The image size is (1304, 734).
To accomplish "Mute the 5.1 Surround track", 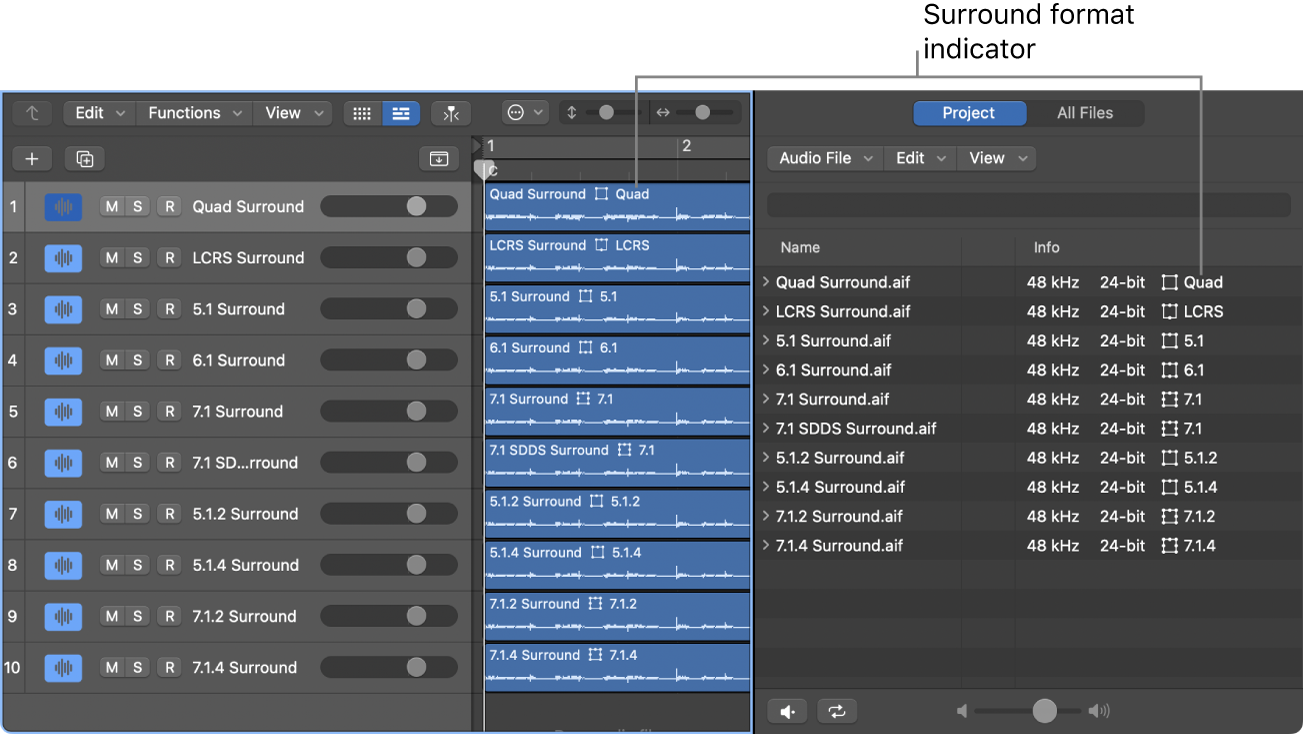I will pyautogui.click(x=110, y=309).
